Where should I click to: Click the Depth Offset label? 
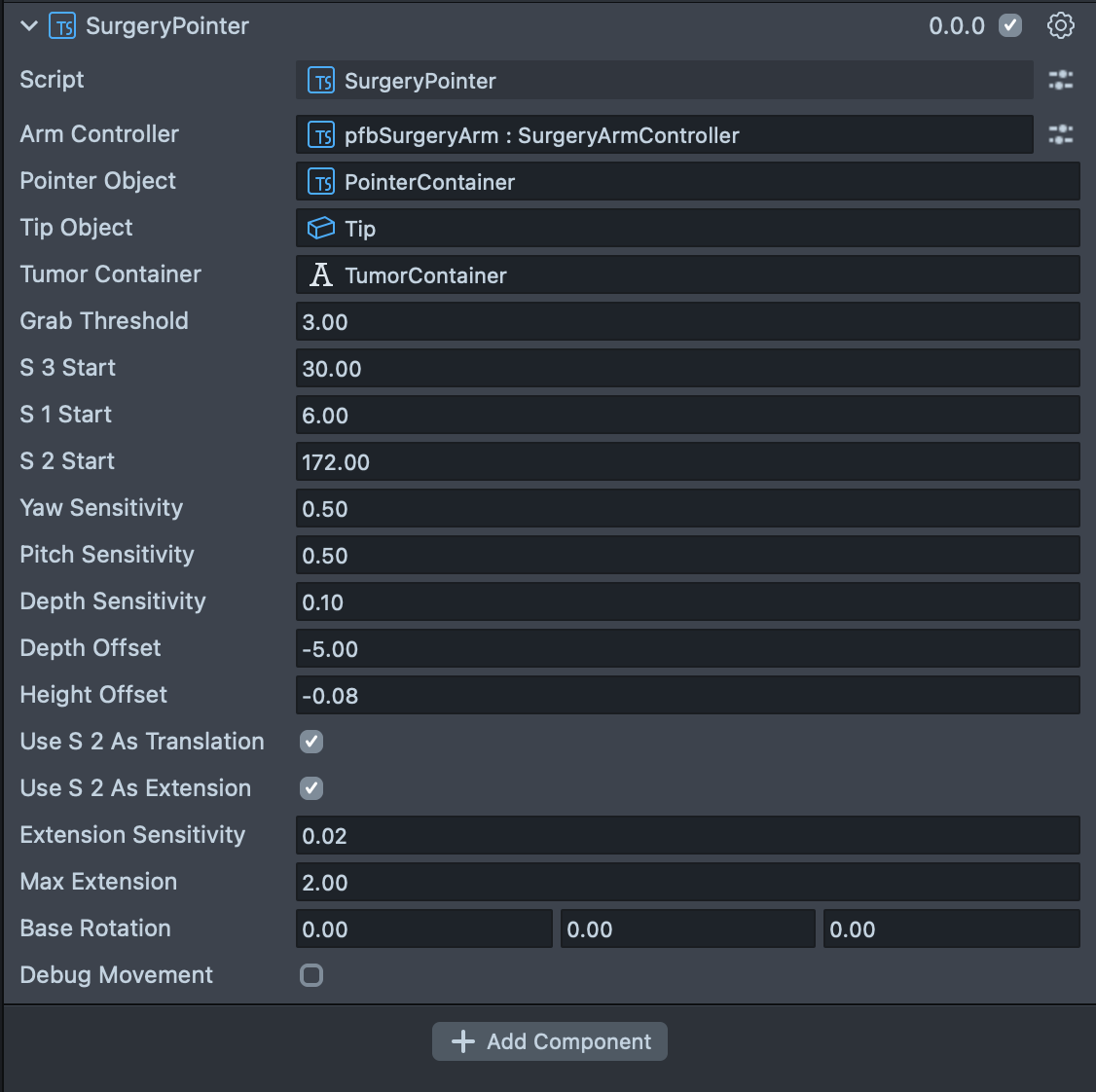pos(91,648)
